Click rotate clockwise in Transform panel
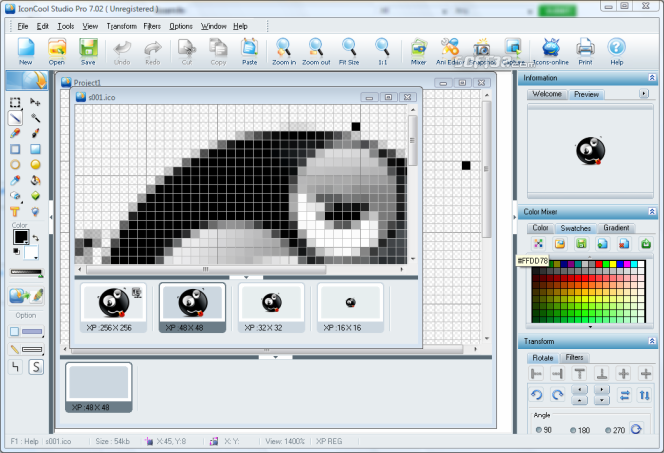 point(558,395)
